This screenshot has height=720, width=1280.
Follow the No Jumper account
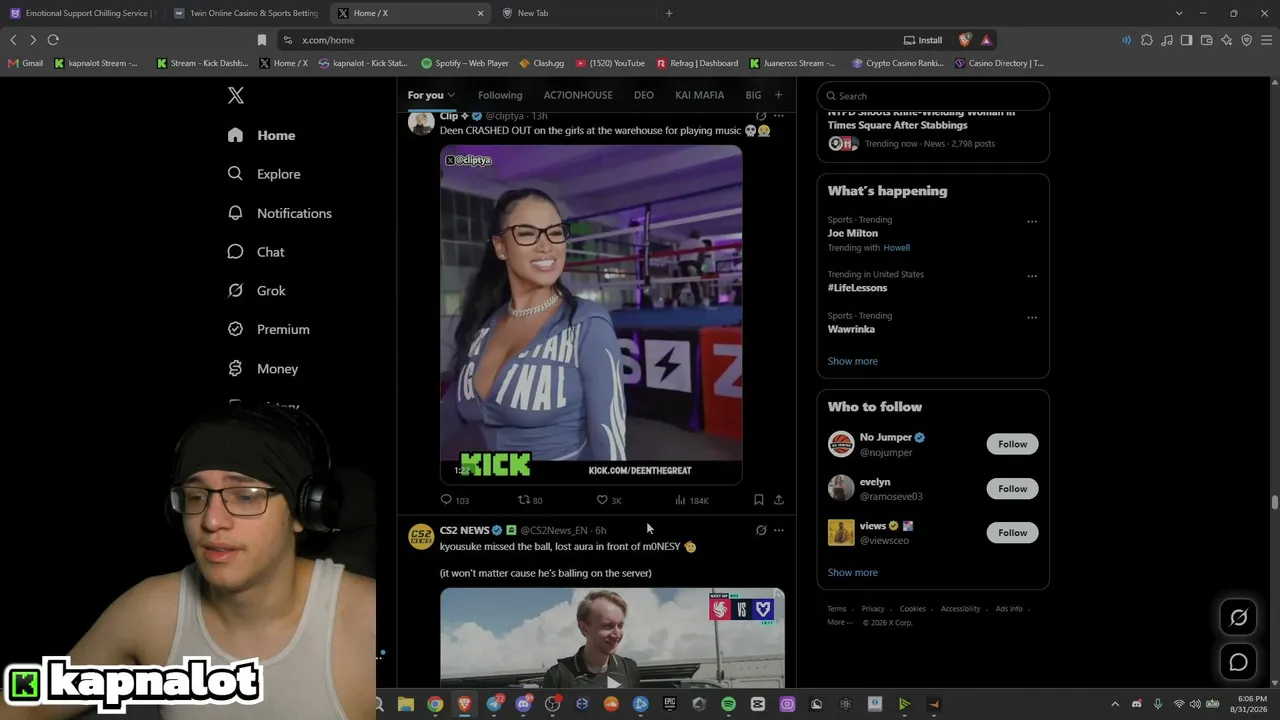tap(1012, 444)
